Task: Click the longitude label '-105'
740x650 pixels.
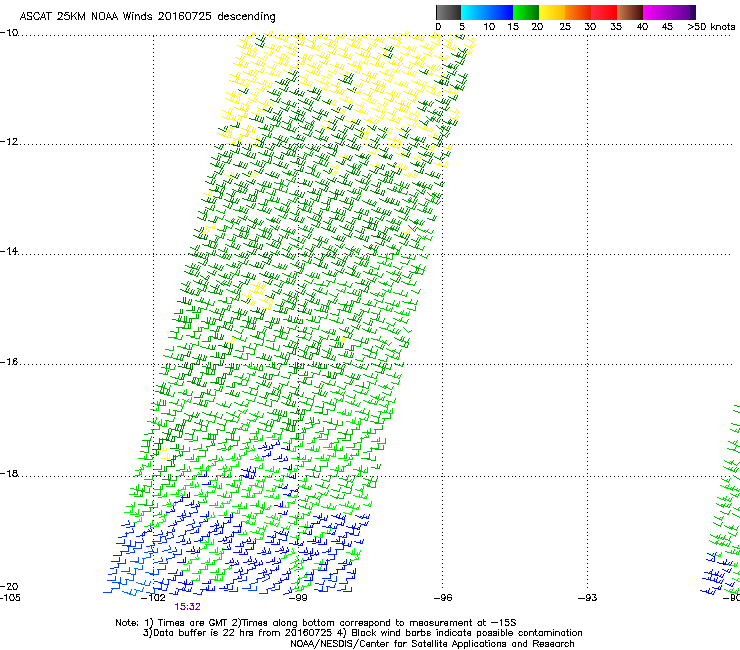Action: 10,598
